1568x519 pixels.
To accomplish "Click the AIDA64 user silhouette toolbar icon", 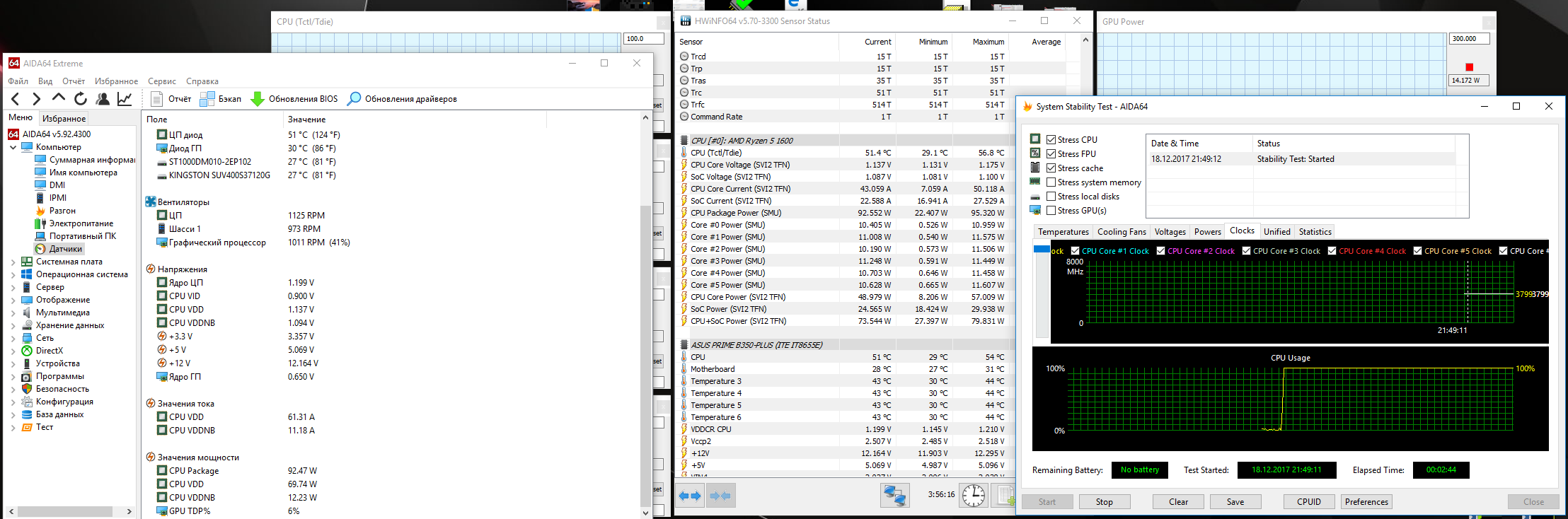I will click(x=103, y=99).
